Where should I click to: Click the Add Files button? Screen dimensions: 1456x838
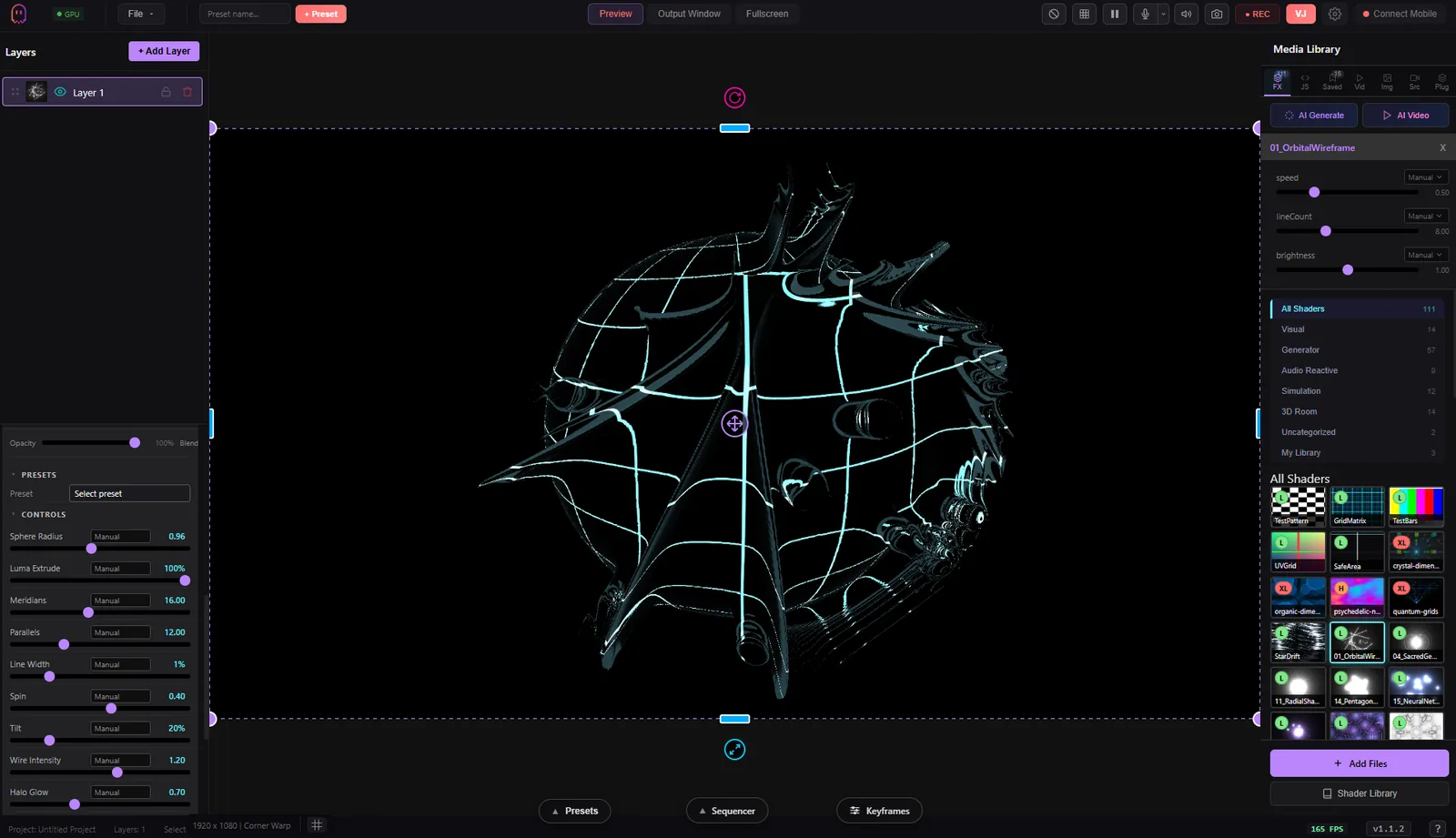point(1360,763)
